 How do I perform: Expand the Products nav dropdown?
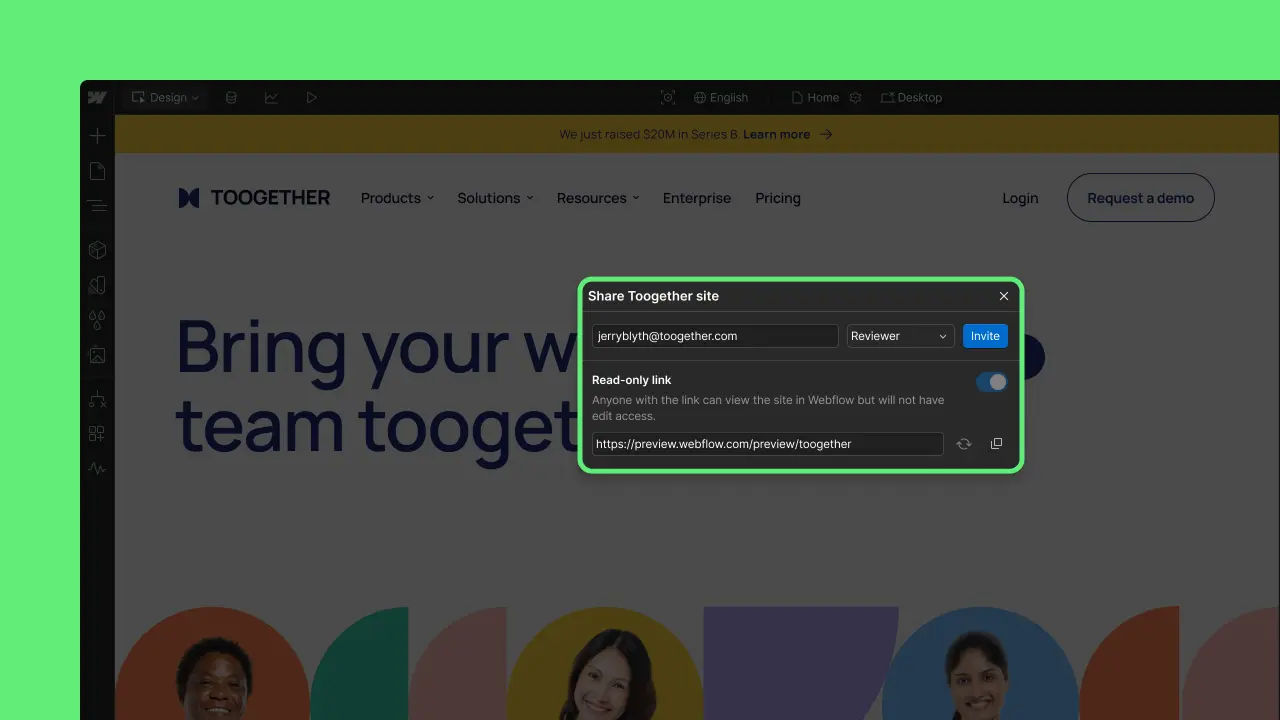[x=397, y=198]
